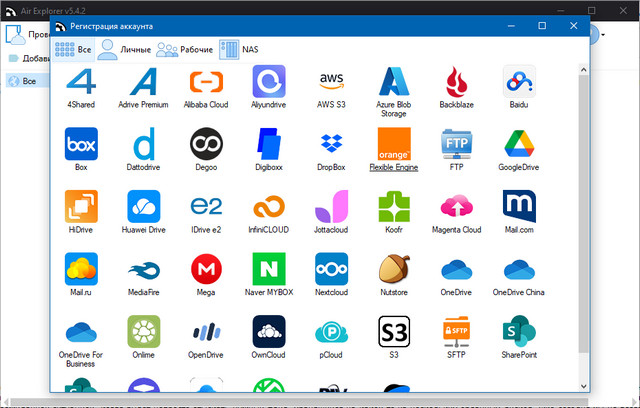Select the MediaFire icon
640x408 pixels.
(143, 269)
